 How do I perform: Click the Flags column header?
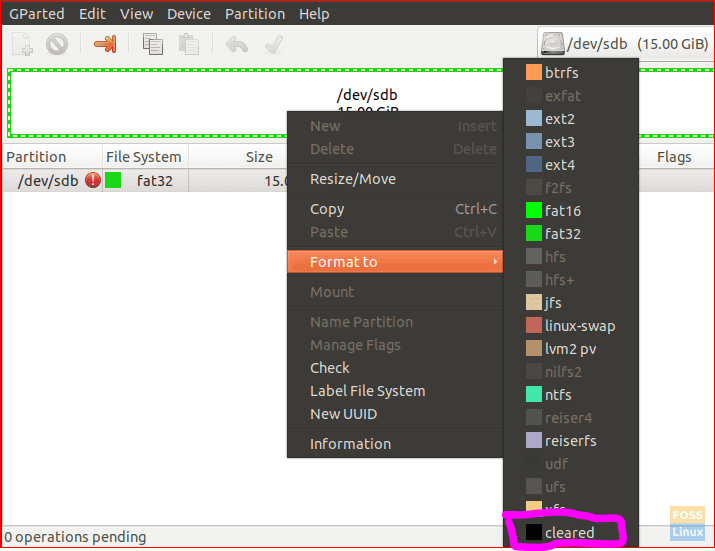tap(676, 156)
